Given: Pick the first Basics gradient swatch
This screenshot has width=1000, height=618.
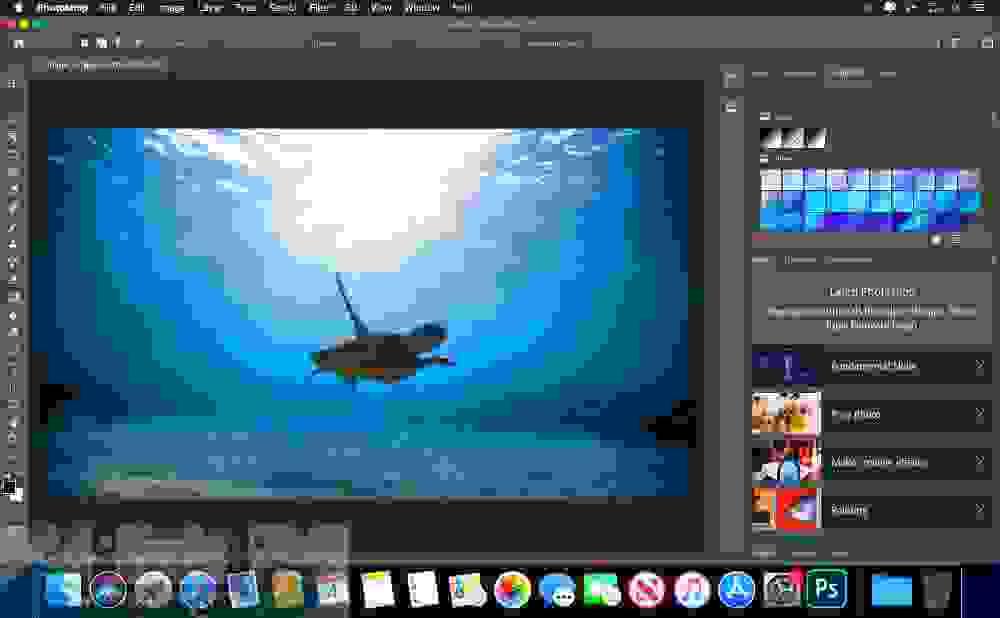Looking at the screenshot, I should pos(770,138).
